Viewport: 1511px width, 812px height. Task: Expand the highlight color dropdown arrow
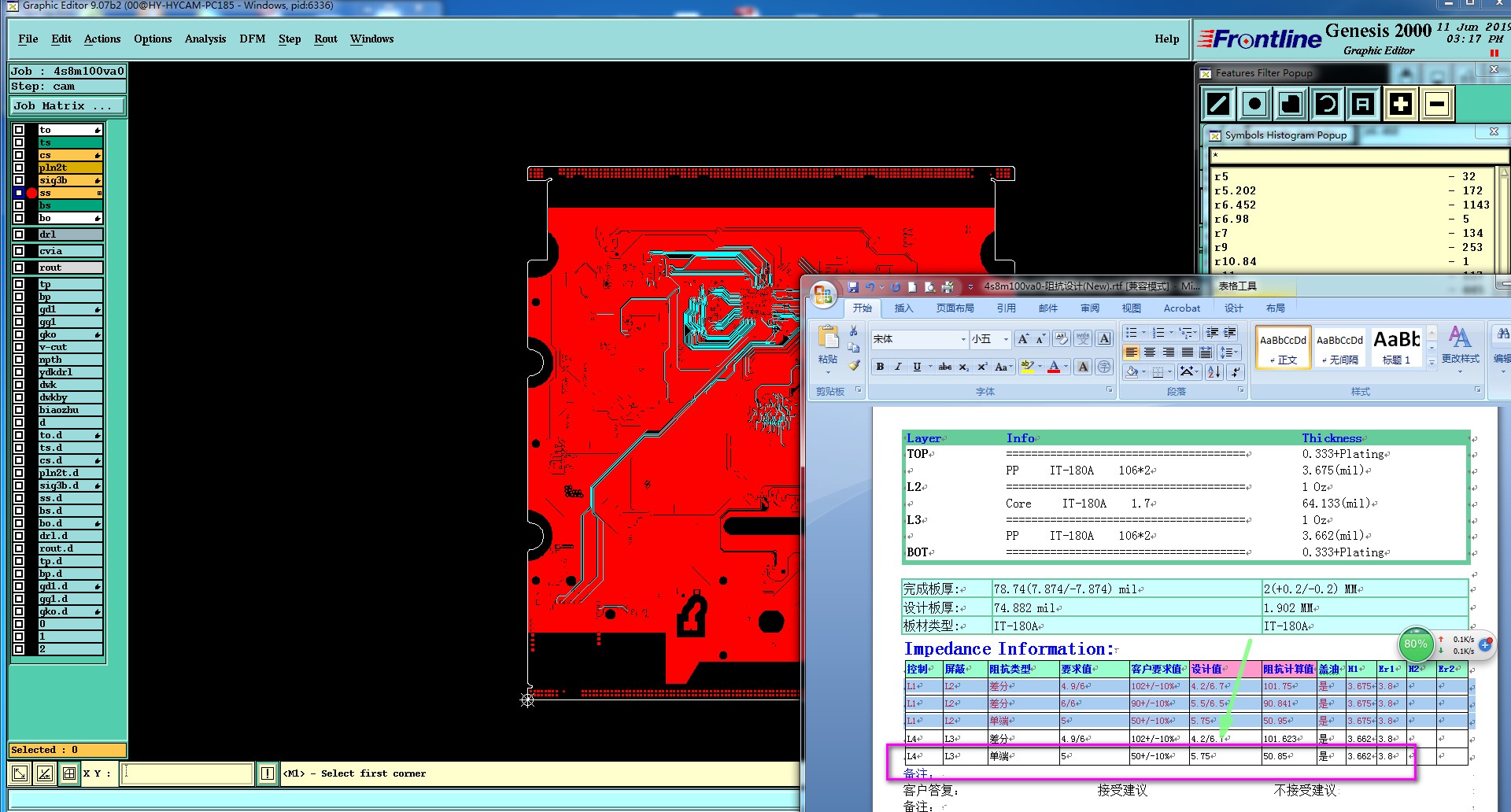coord(1040,367)
